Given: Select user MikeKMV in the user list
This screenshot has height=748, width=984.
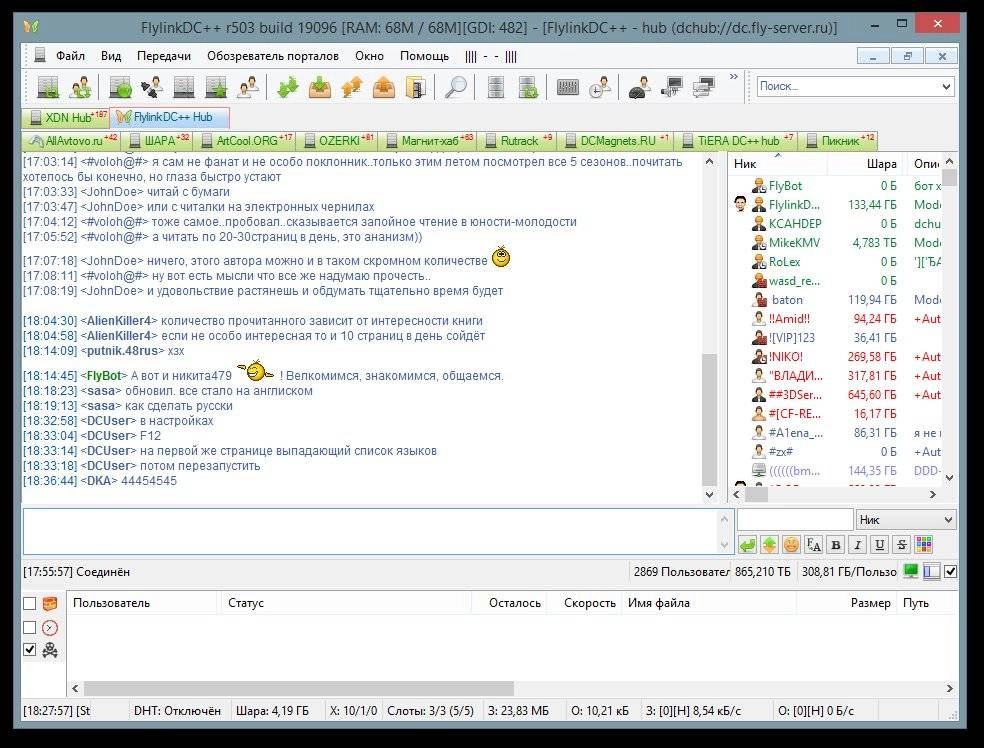Looking at the screenshot, I should point(794,243).
